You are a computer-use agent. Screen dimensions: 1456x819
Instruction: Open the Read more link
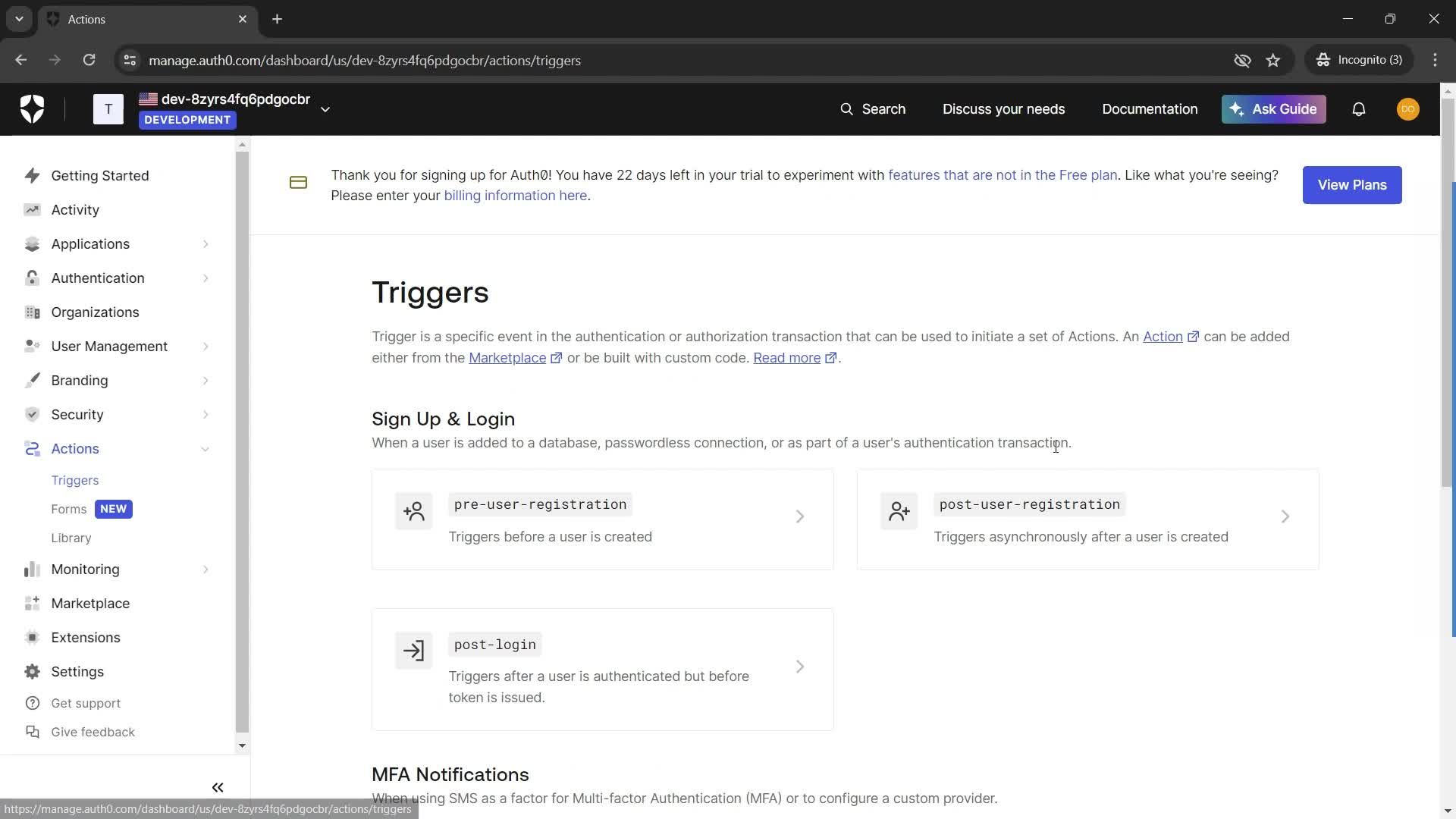click(795, 358)
